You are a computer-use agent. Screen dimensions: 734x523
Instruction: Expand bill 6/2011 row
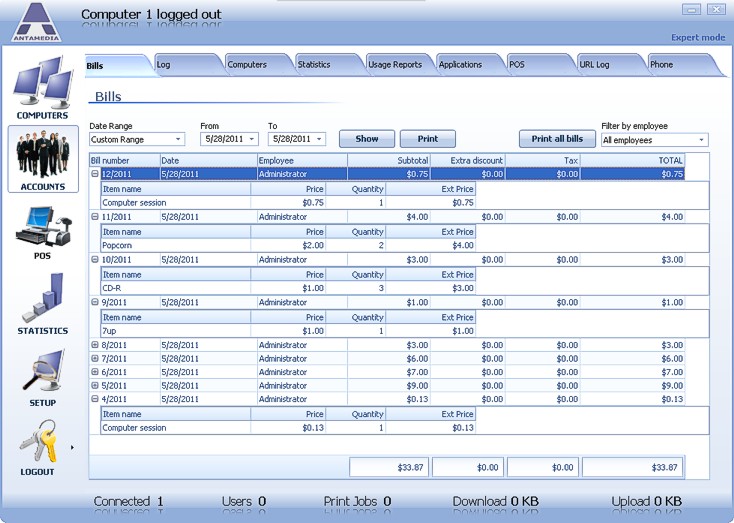[x=95, y=372]
